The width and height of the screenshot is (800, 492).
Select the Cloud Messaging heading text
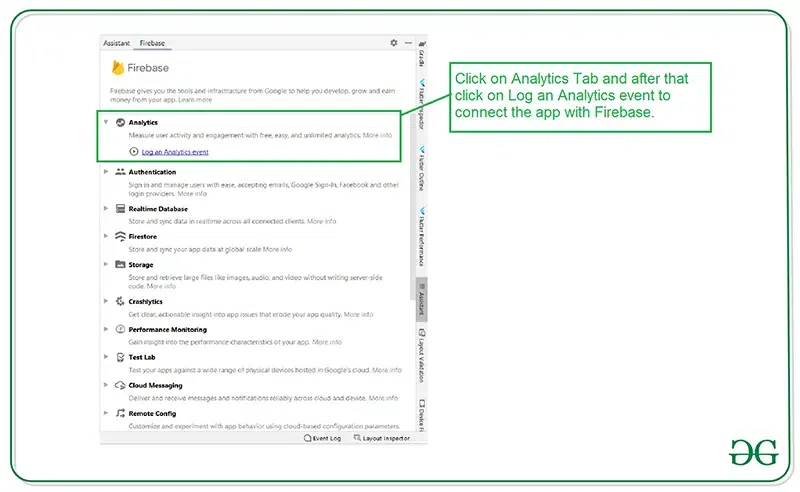(155, 385)
